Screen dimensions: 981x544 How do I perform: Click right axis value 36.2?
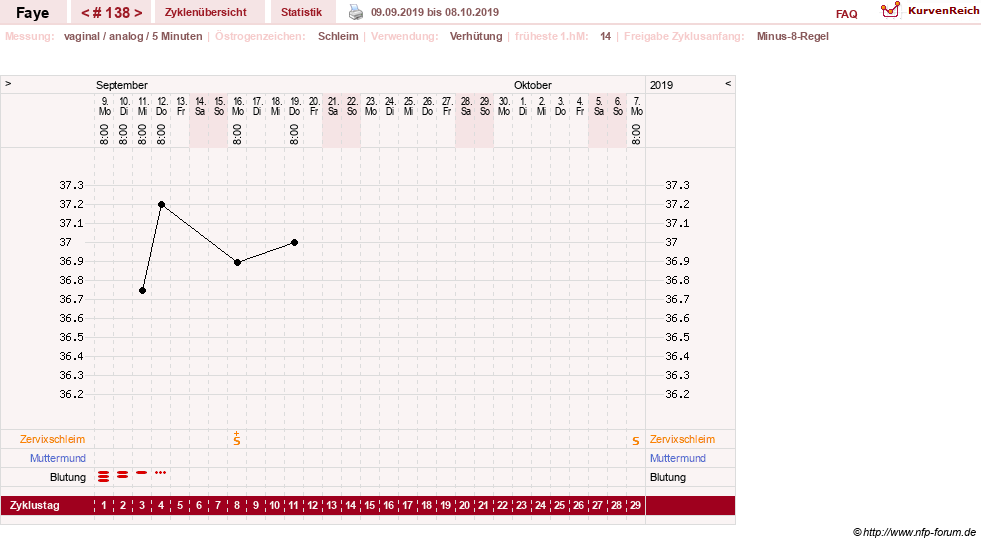coord(677,394)
